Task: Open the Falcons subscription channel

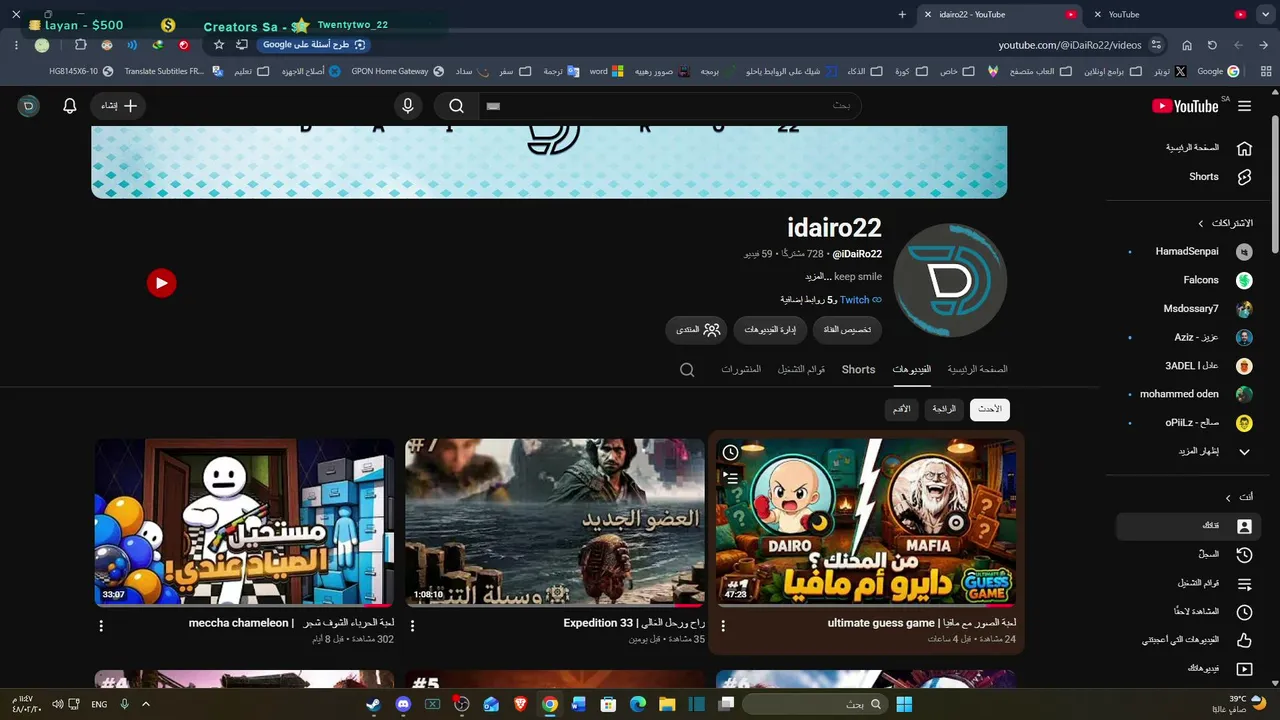Action: click(1190, 281)
